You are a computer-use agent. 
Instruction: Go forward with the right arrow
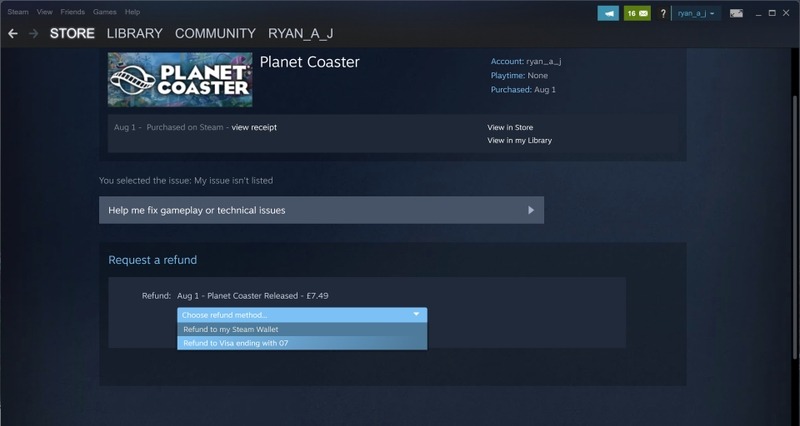(34, 34)
